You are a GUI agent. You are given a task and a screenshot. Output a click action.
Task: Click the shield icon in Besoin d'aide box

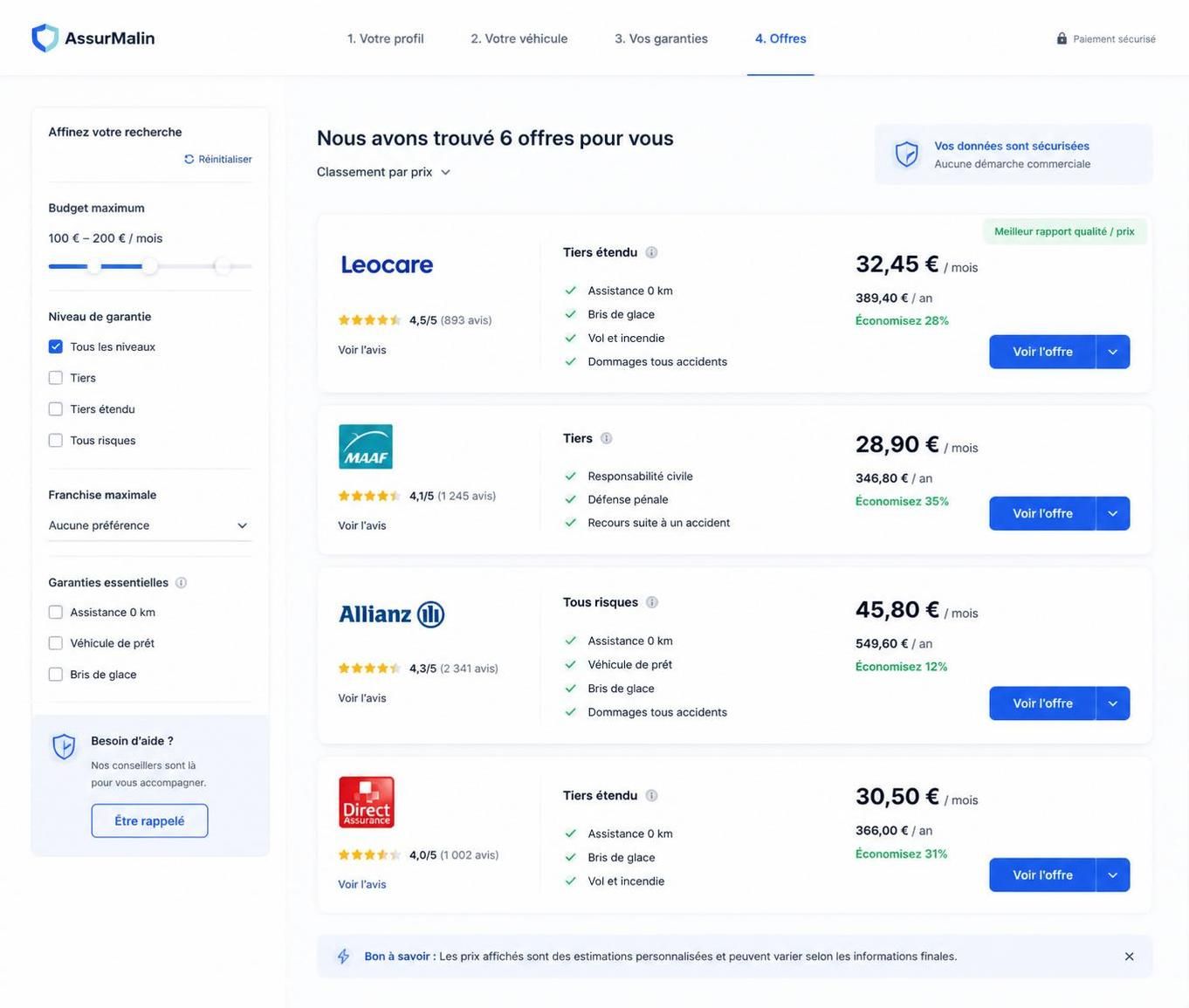coord(64,747)
